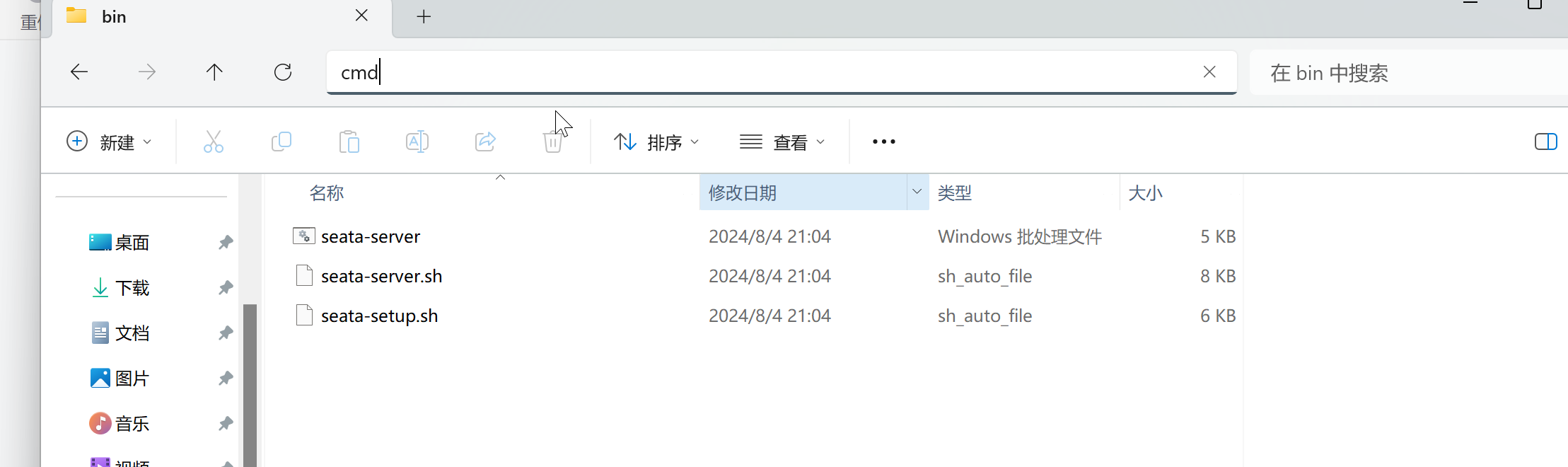The image size is (1568, 467).
Task: Click the seata-server batch file icon
Action: pyautogui.click(x=304, y=236)
